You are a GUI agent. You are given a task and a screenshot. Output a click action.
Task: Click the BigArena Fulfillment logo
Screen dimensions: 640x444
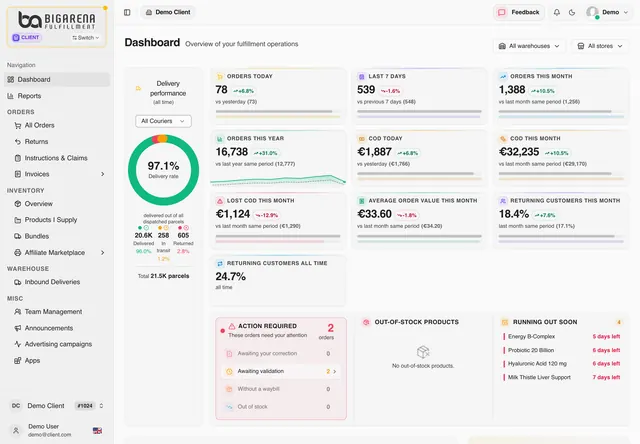(57, 20)
